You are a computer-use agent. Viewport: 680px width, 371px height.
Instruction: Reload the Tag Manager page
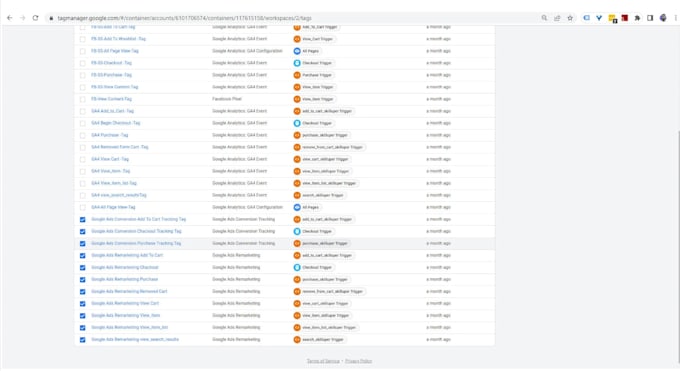[x=36, y=18]
